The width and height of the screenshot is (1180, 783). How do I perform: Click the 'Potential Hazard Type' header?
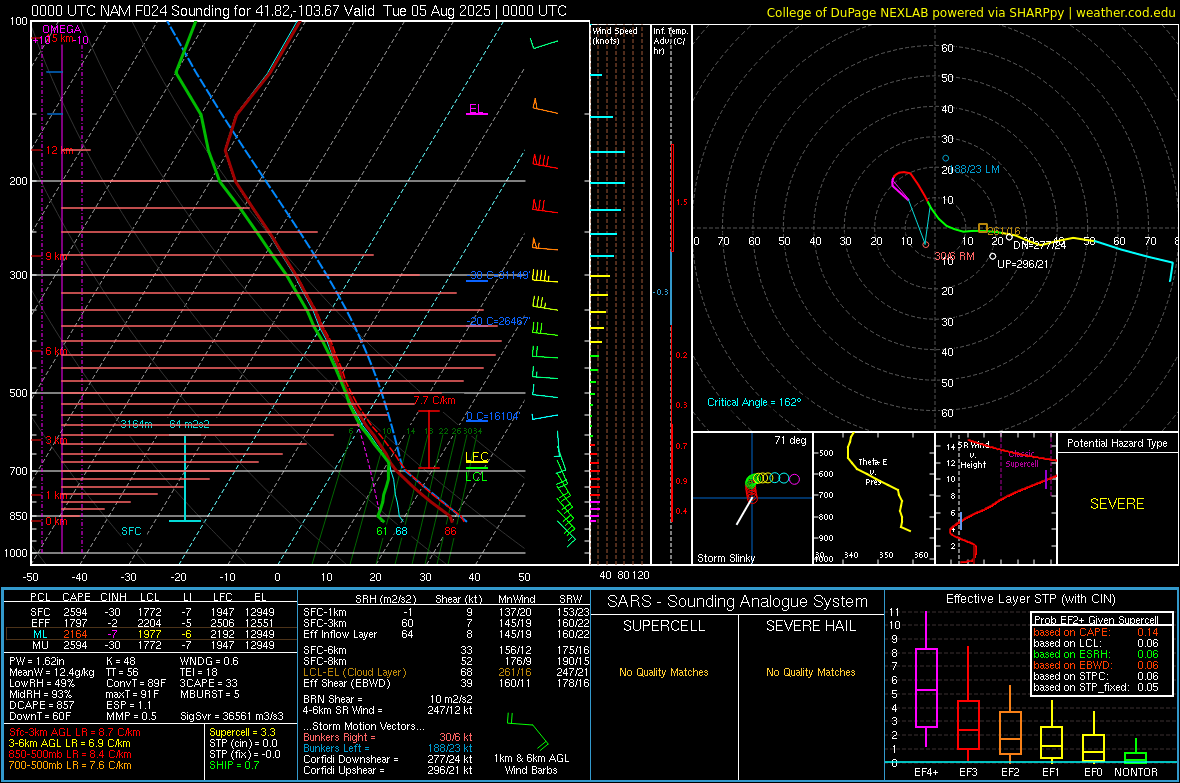[x=1117, y=443]
